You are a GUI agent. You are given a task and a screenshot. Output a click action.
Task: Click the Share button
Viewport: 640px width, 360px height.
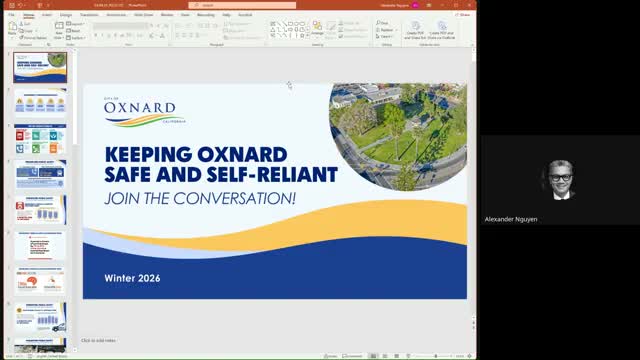pyautogui.click(x=463, y=15)
